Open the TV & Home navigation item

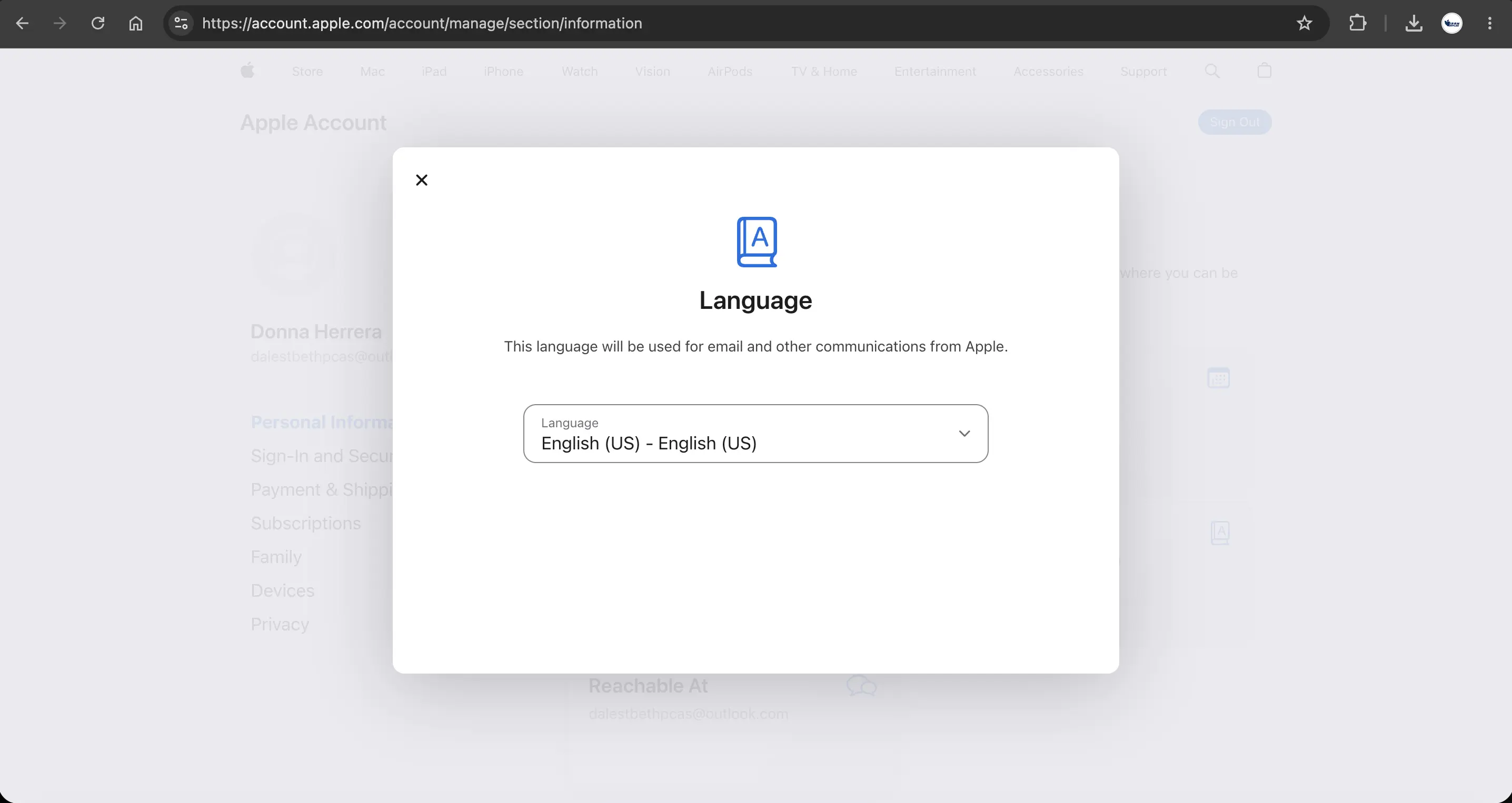point(824,72)
